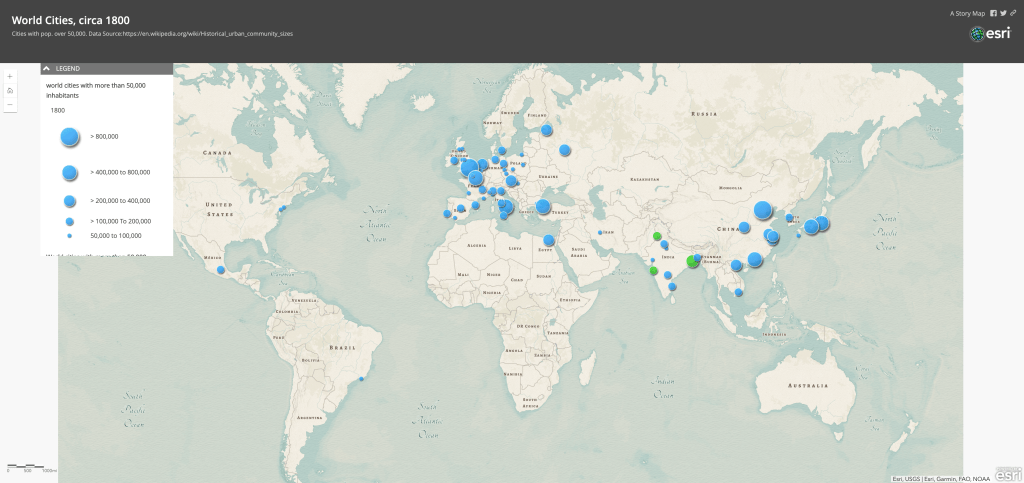
Task: Select the city marker in Egypt
Action: (549, 240)
